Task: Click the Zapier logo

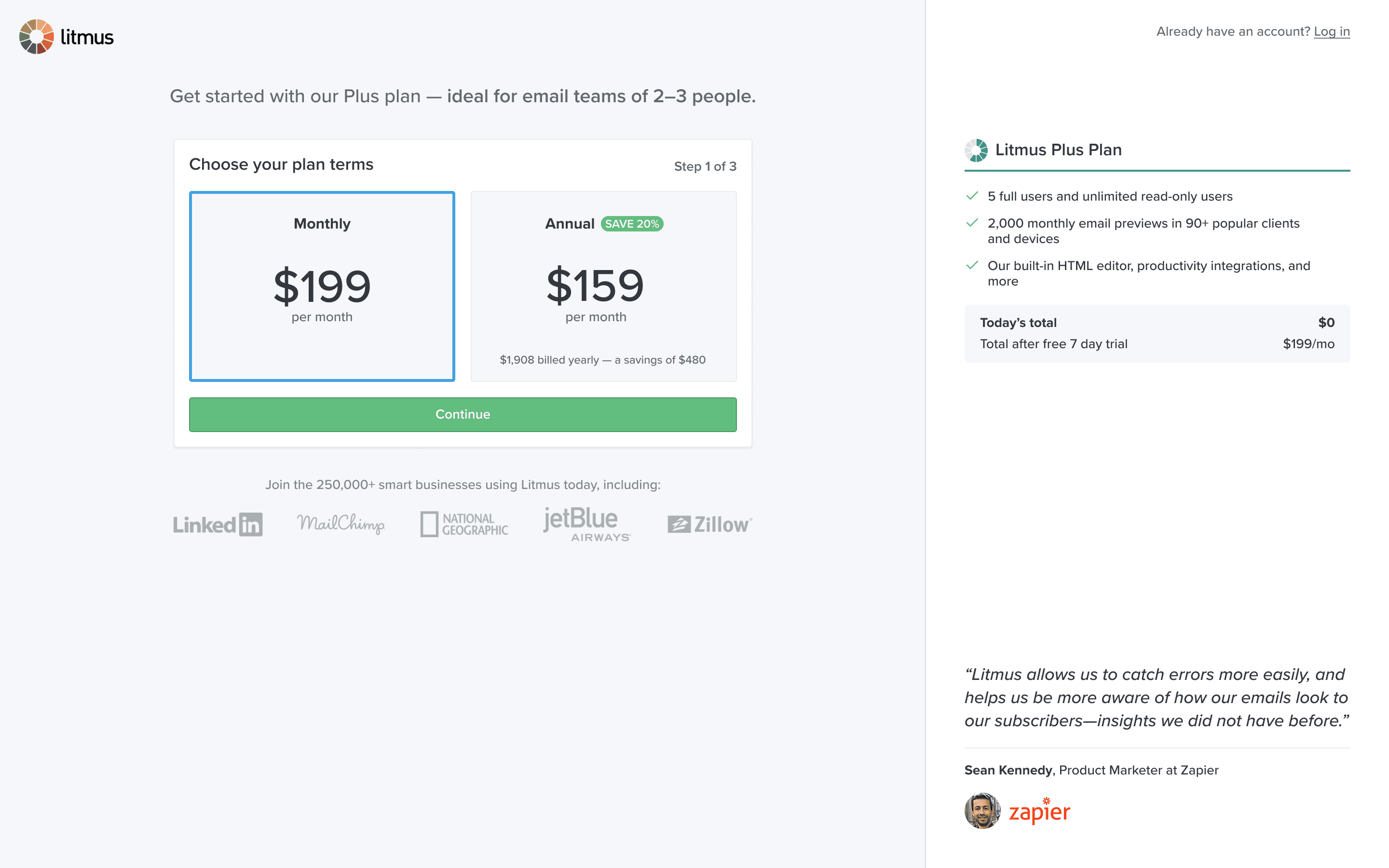Action: click(x=1039, y=812)
